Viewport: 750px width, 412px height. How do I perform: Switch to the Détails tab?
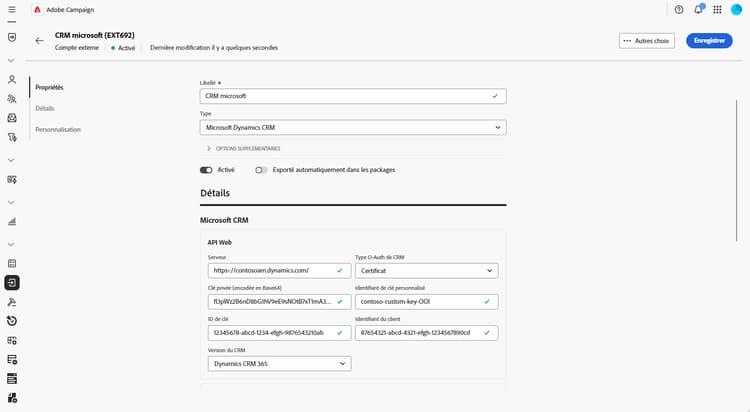[45, 108]
